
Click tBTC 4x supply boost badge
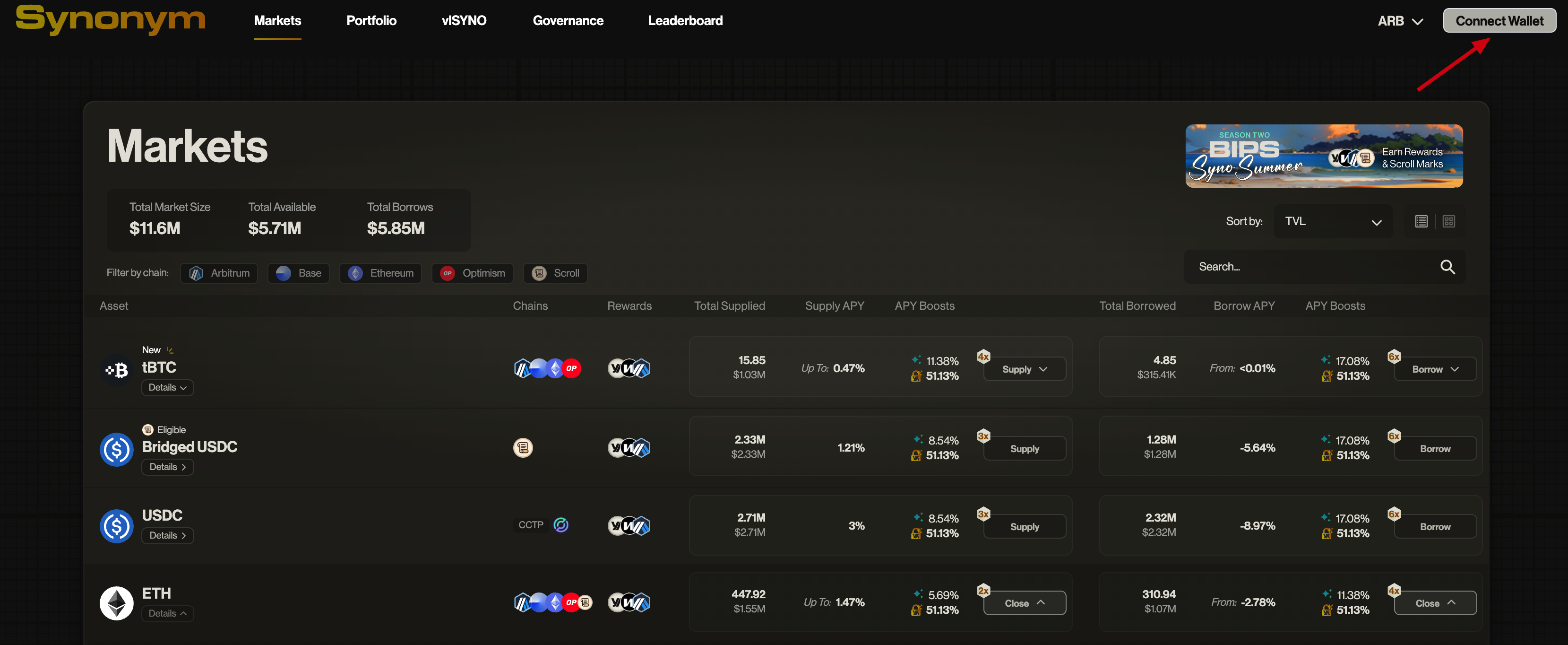[983, 357]
